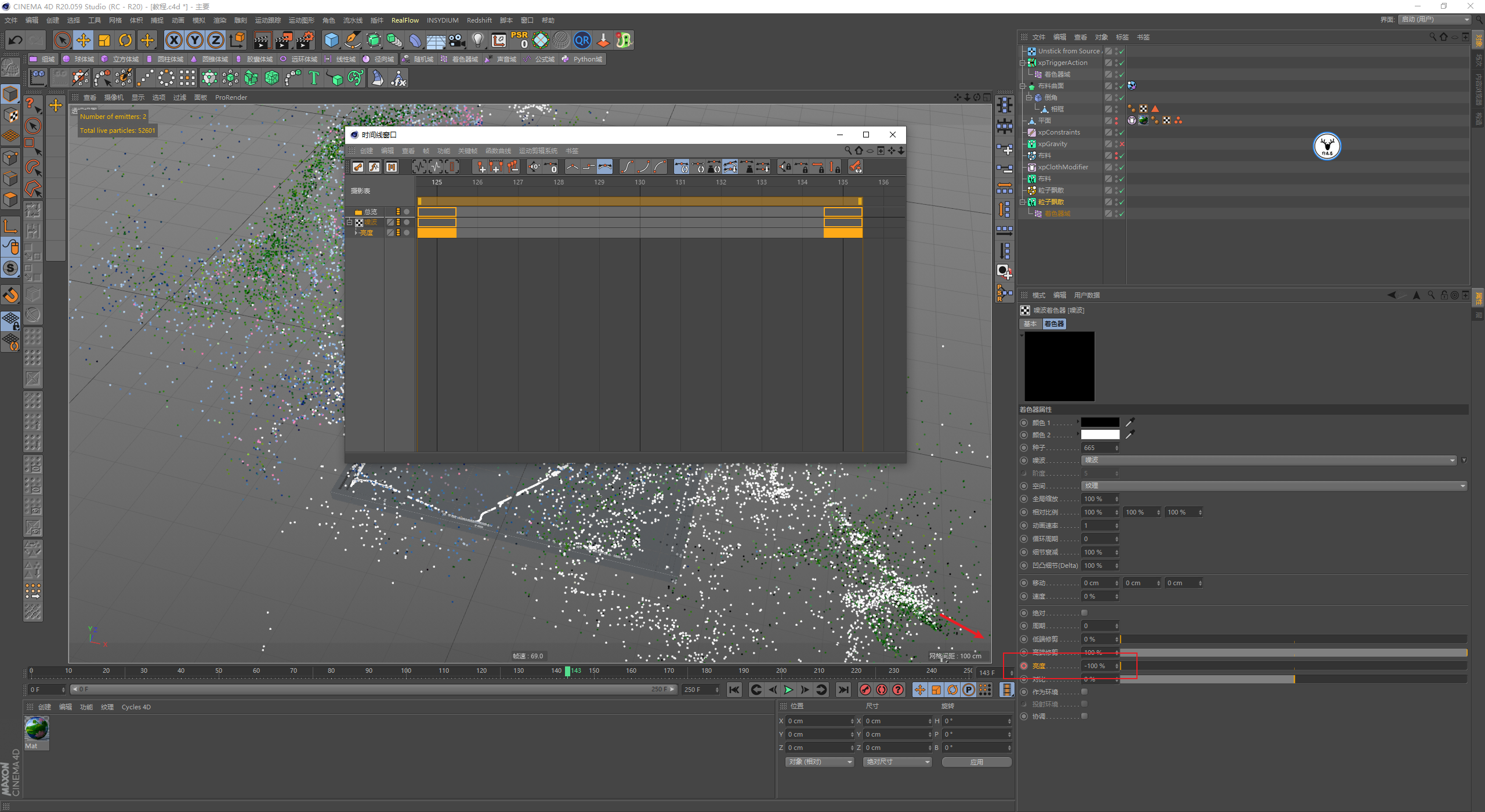The width and height of the screenshot is (1485, 812).
Task: Switch to the 基本 tab in attributes
Action: [x=1030, y=324]
